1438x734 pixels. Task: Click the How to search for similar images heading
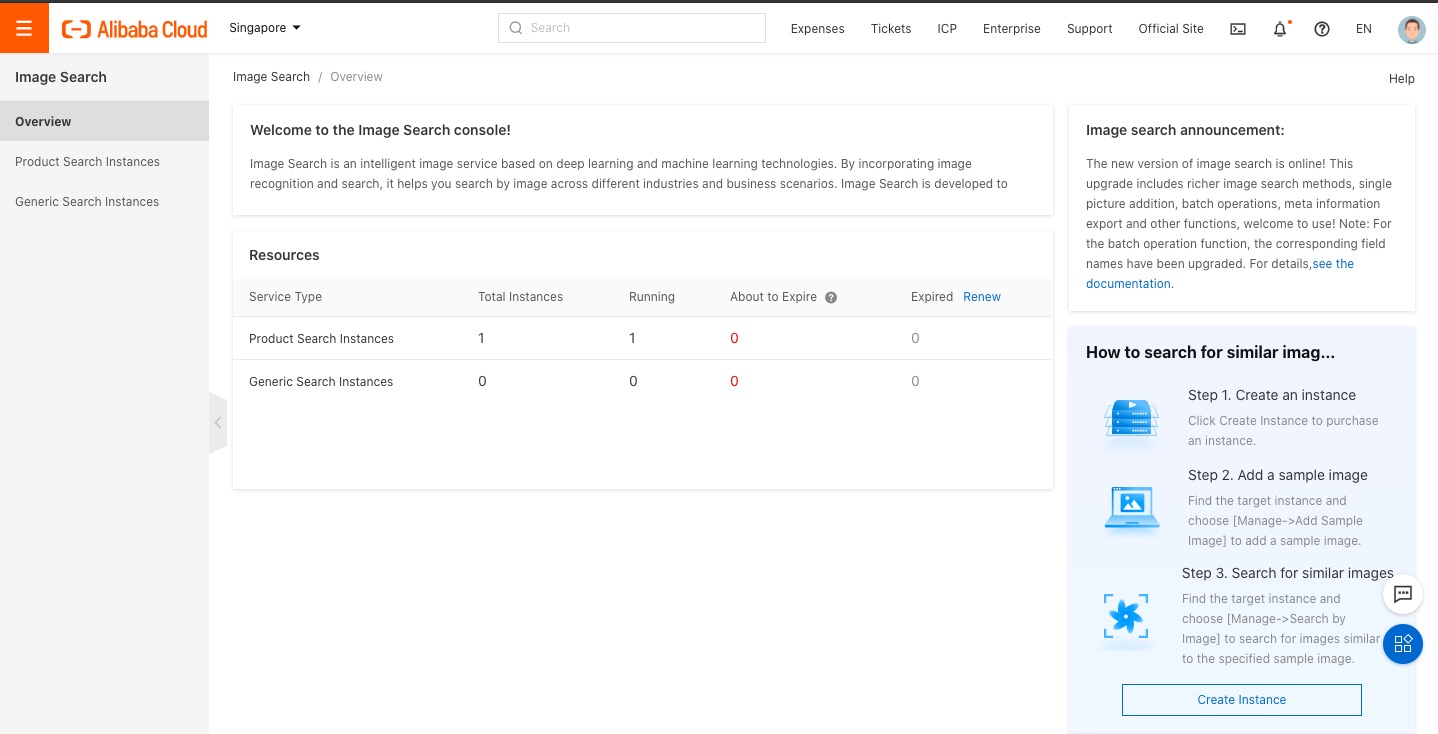pyautogui.click(x=1210, y=352)
